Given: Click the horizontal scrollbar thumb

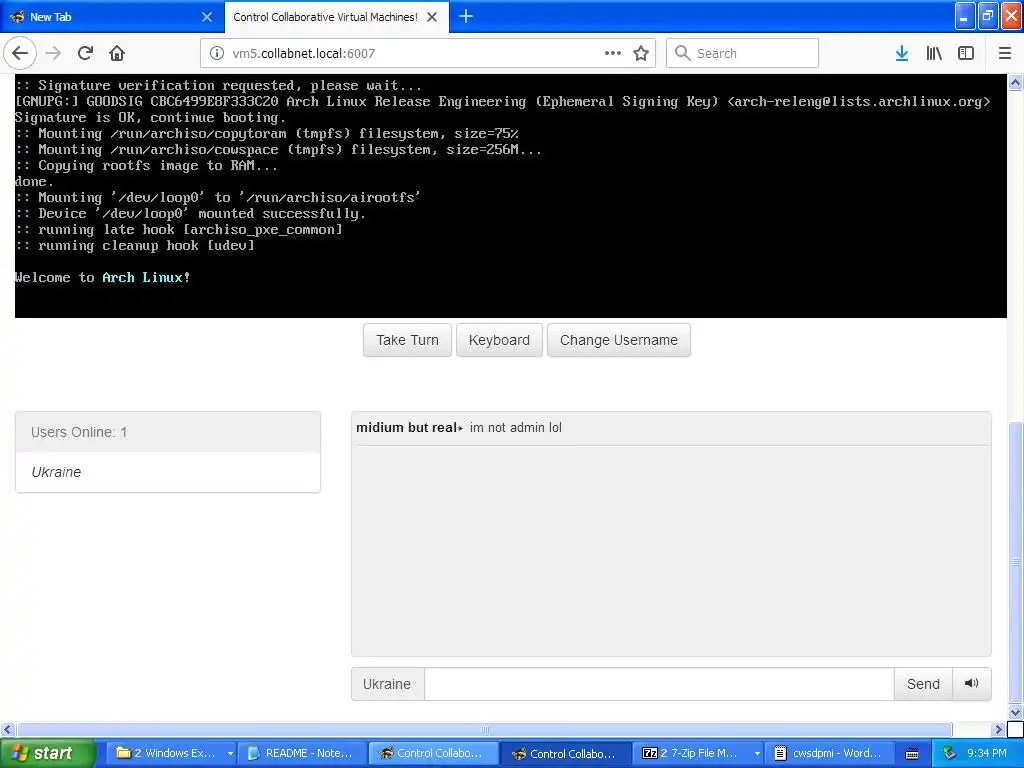Looking at the screenshot, I should click(484, 729).
